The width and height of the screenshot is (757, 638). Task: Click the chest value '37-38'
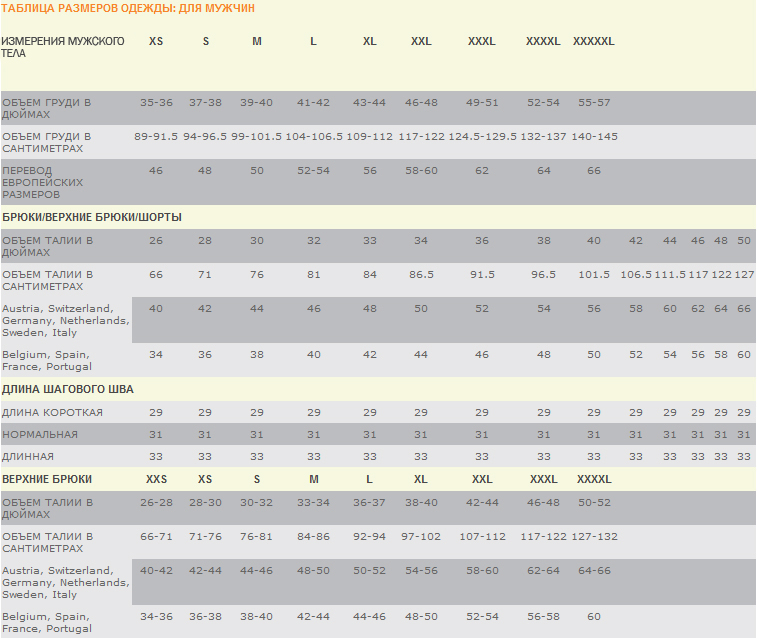[x=205, y=103]
